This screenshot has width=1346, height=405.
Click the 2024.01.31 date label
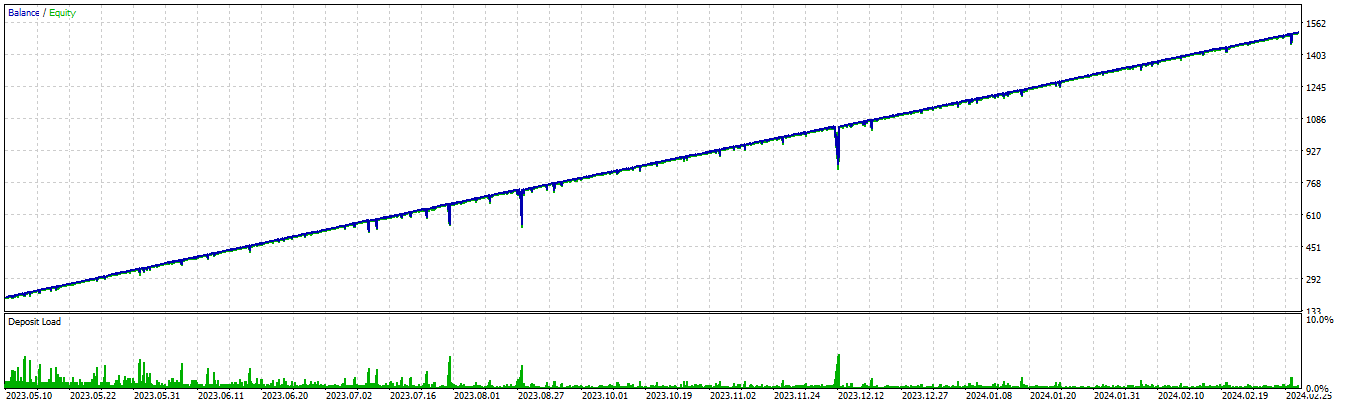1117,397
